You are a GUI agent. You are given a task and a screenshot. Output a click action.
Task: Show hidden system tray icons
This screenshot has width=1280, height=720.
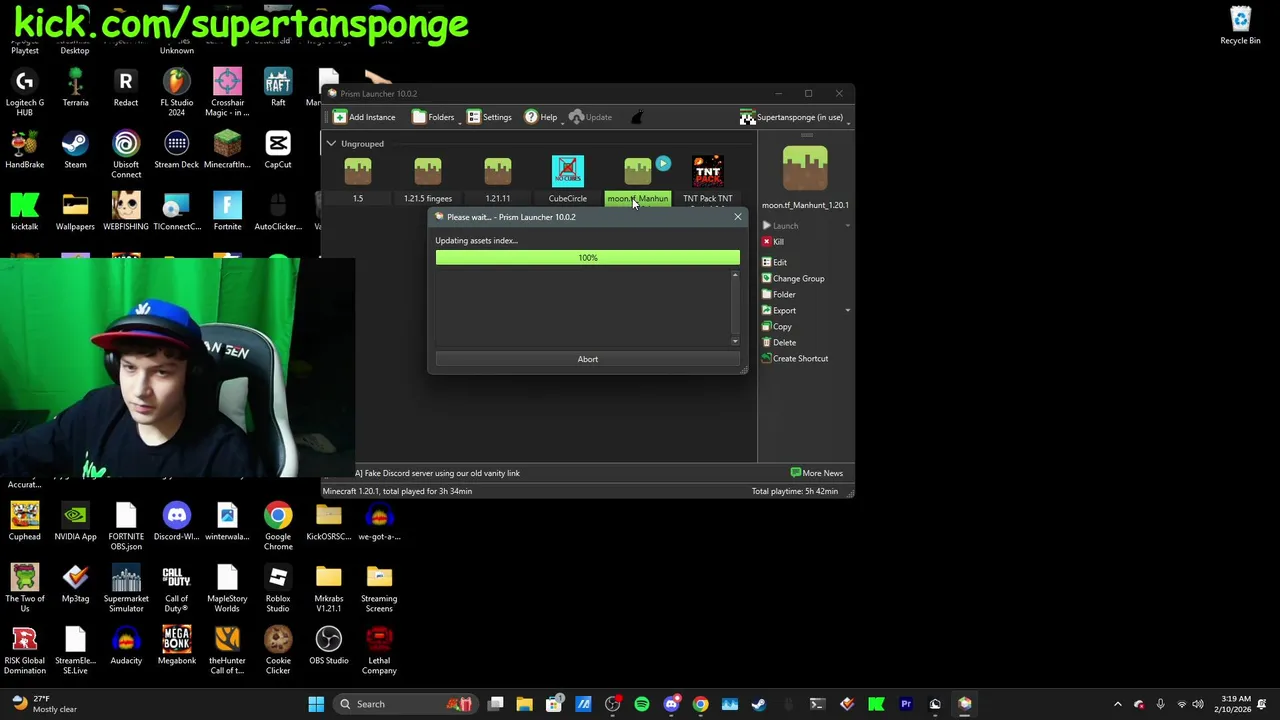click(1118, 704)
